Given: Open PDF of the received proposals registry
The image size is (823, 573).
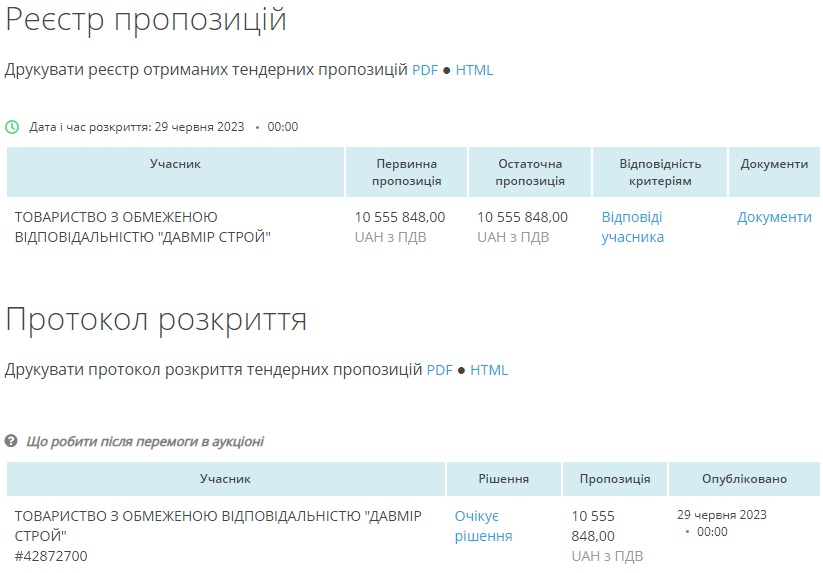Looking at the screenshot, I should [425, 70].
